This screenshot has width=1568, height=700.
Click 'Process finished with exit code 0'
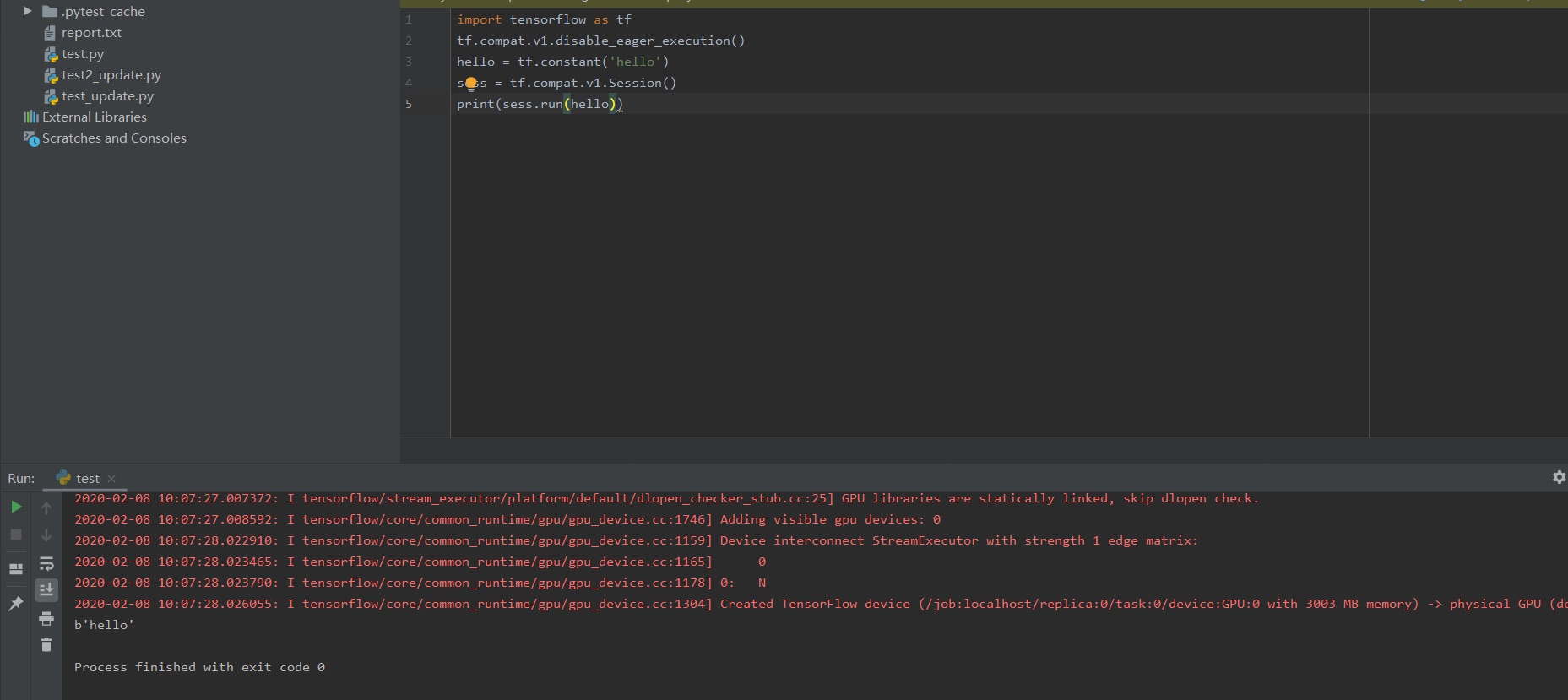199,667
